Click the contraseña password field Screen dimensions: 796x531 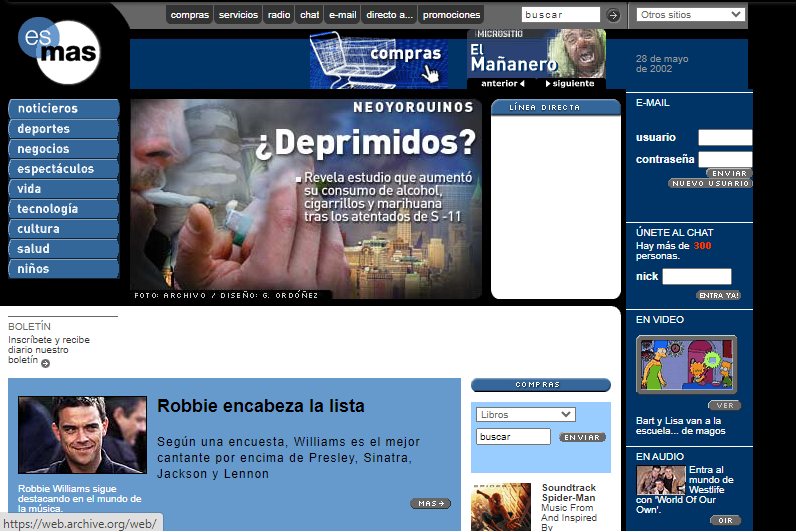click(x=725, y=159)
